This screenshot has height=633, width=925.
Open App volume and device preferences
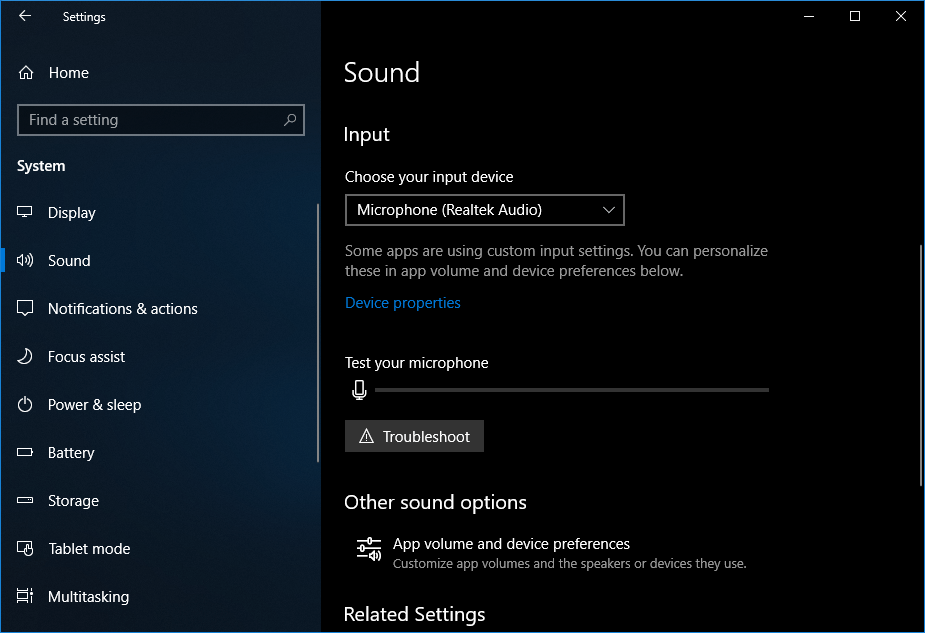tap(511, 544)
